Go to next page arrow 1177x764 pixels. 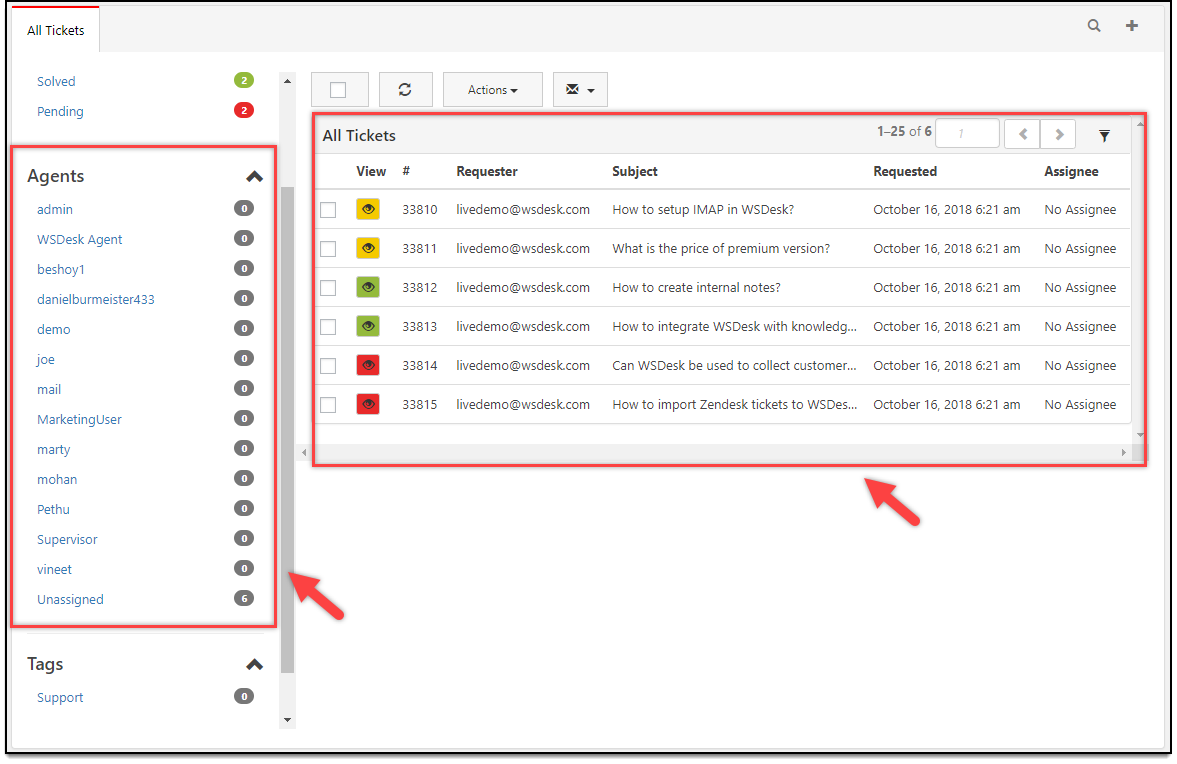click(1058, 134)
